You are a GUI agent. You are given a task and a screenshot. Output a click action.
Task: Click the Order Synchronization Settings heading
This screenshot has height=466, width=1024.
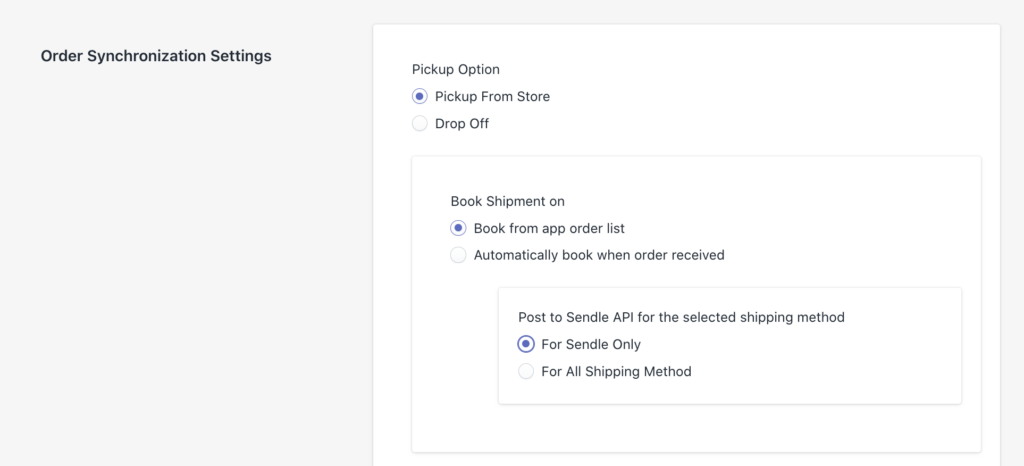tap(156, 56)
